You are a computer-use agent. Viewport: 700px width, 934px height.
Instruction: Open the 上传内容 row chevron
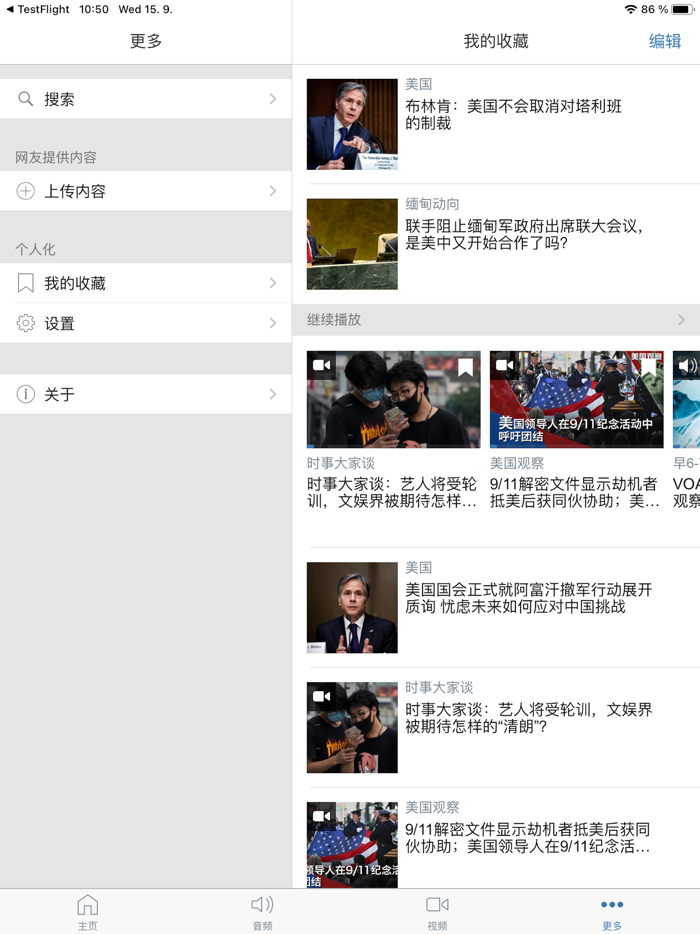(273, 191)
